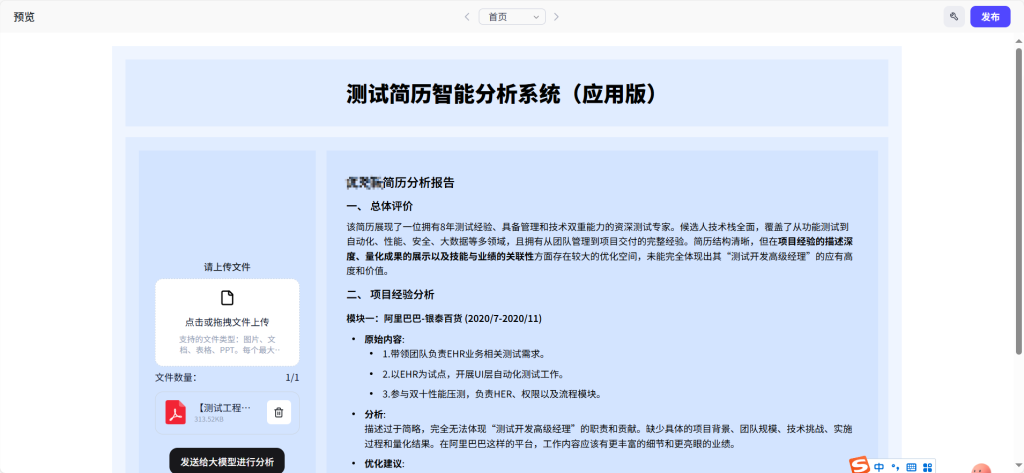Click the 预览 label in header

(24, 17)
